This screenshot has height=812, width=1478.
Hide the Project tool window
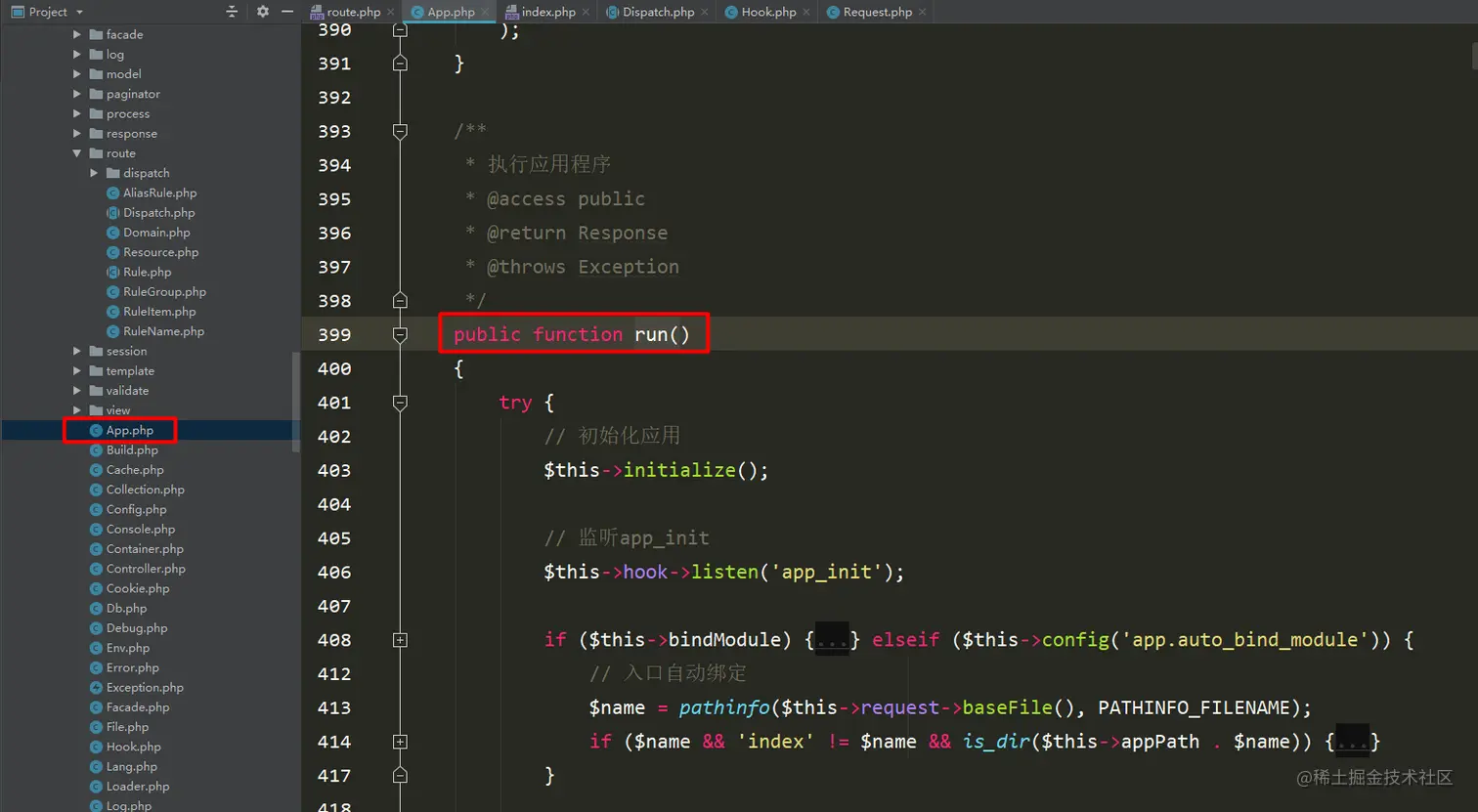(x=287, y=12)
